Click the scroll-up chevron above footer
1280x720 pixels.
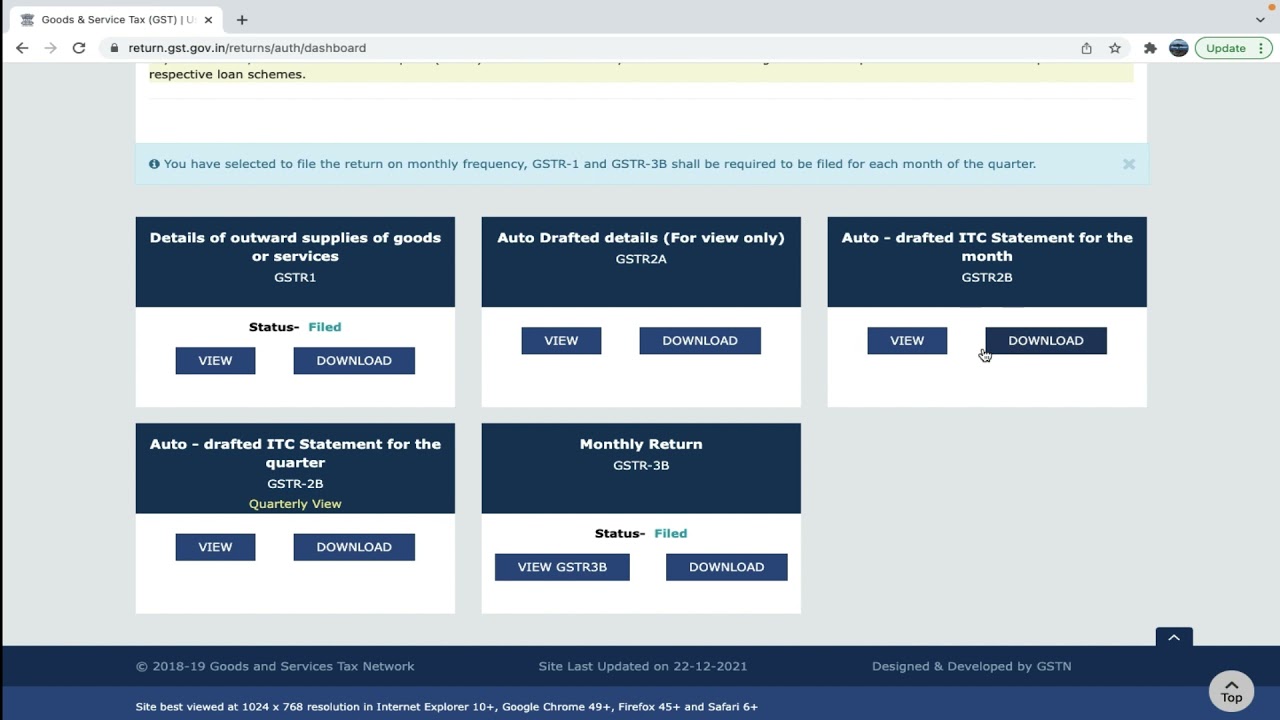coord(1174,637)
